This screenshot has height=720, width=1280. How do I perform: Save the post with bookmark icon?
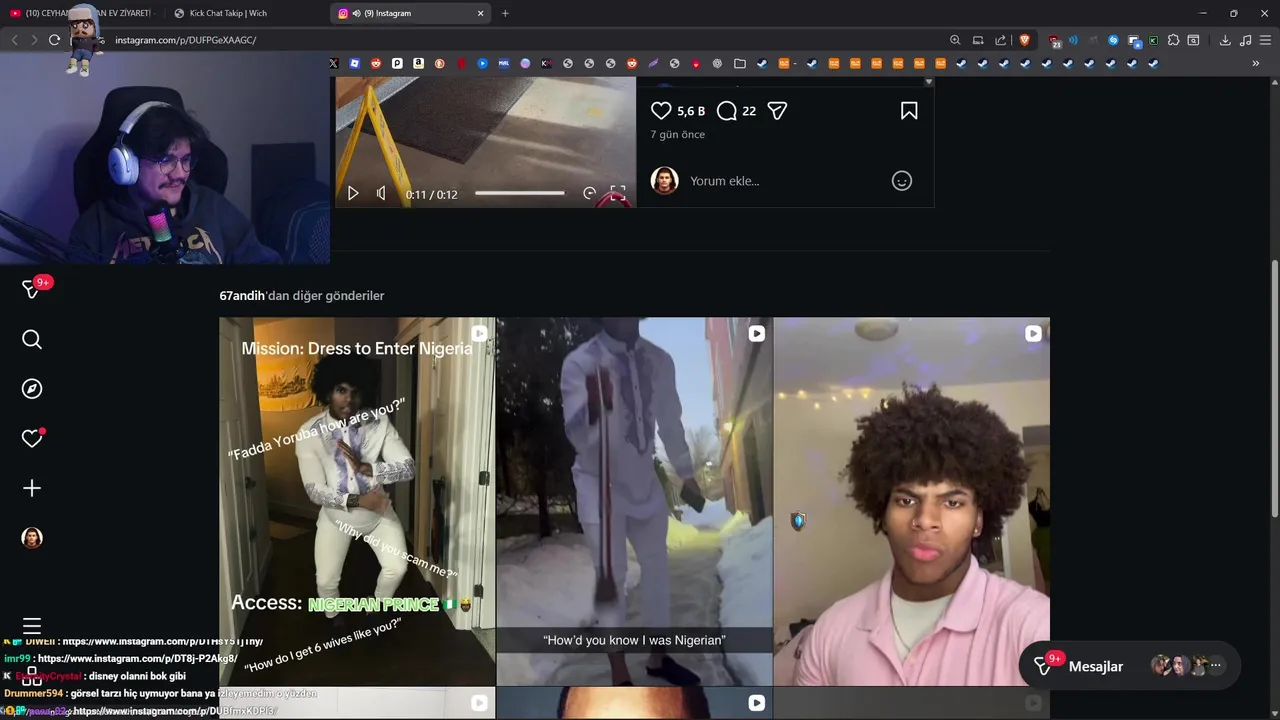pos(909,111)
